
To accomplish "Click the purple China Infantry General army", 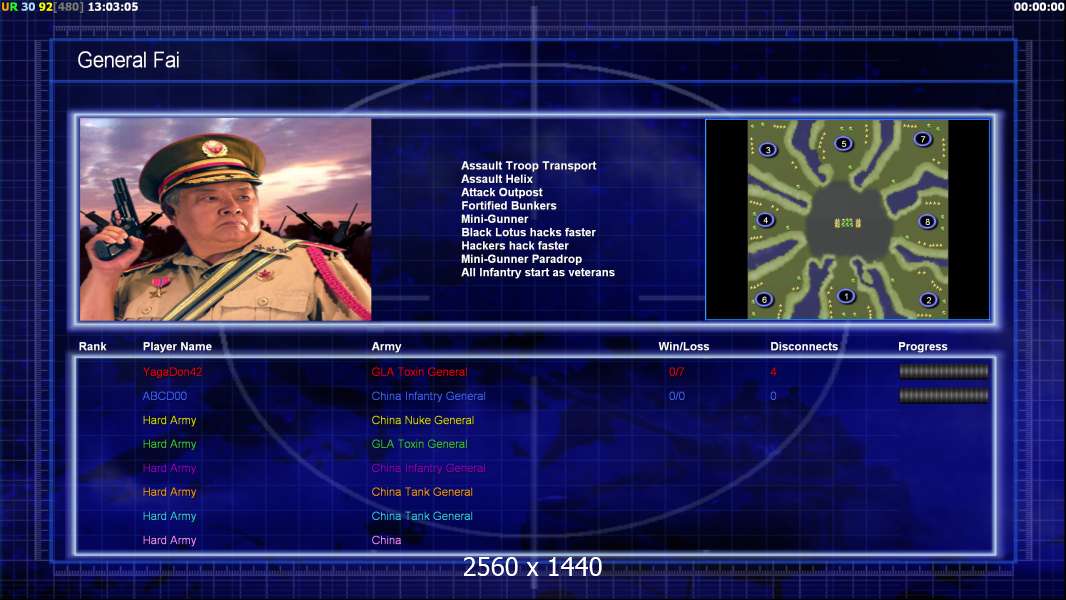I will click(428, 467).
